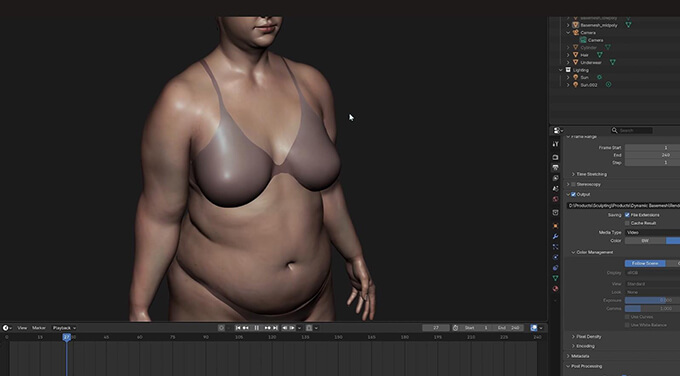The image size is (680, 376).
Task: Open the Modifiers wrench properties tab
Action: click(556, 236)
